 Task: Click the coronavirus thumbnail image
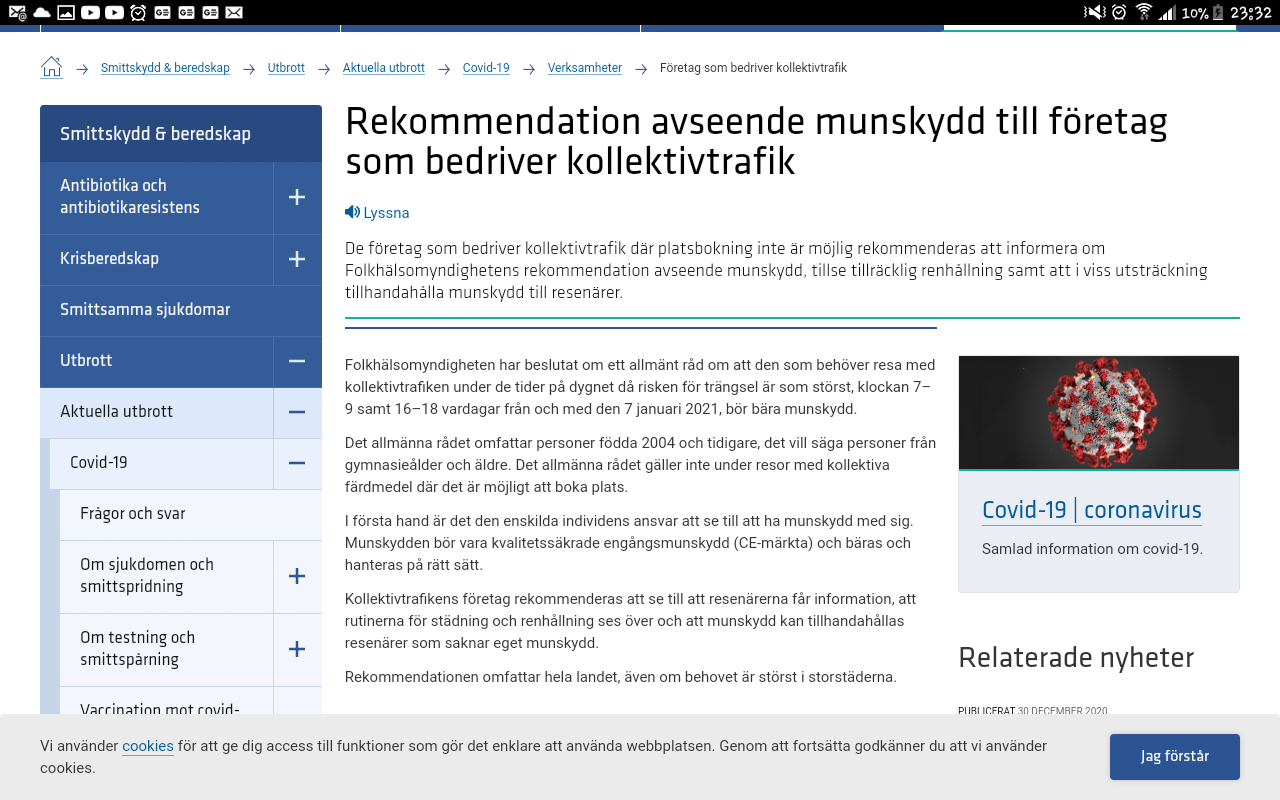click(x=1098, y=412)
